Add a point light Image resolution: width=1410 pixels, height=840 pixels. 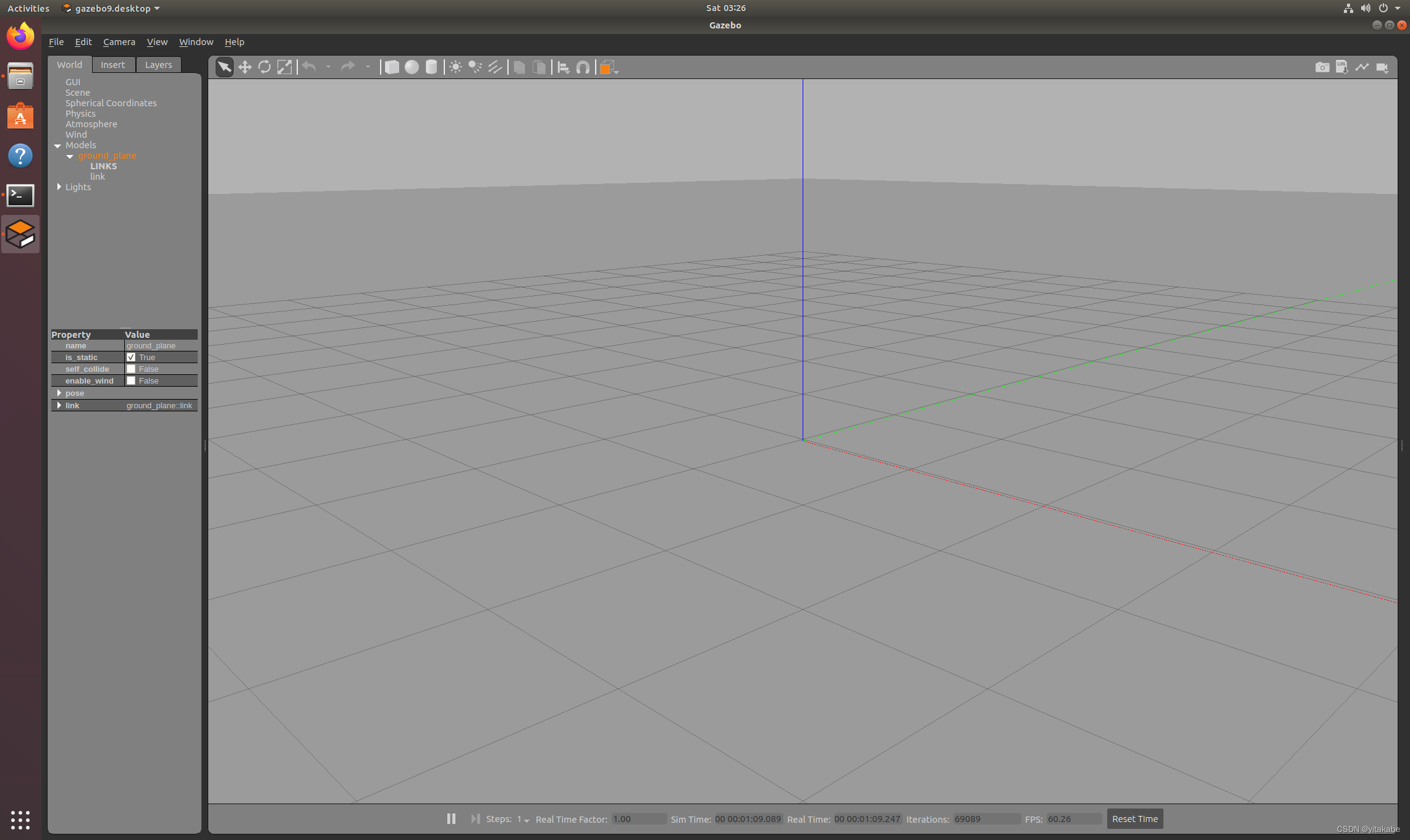455,67
